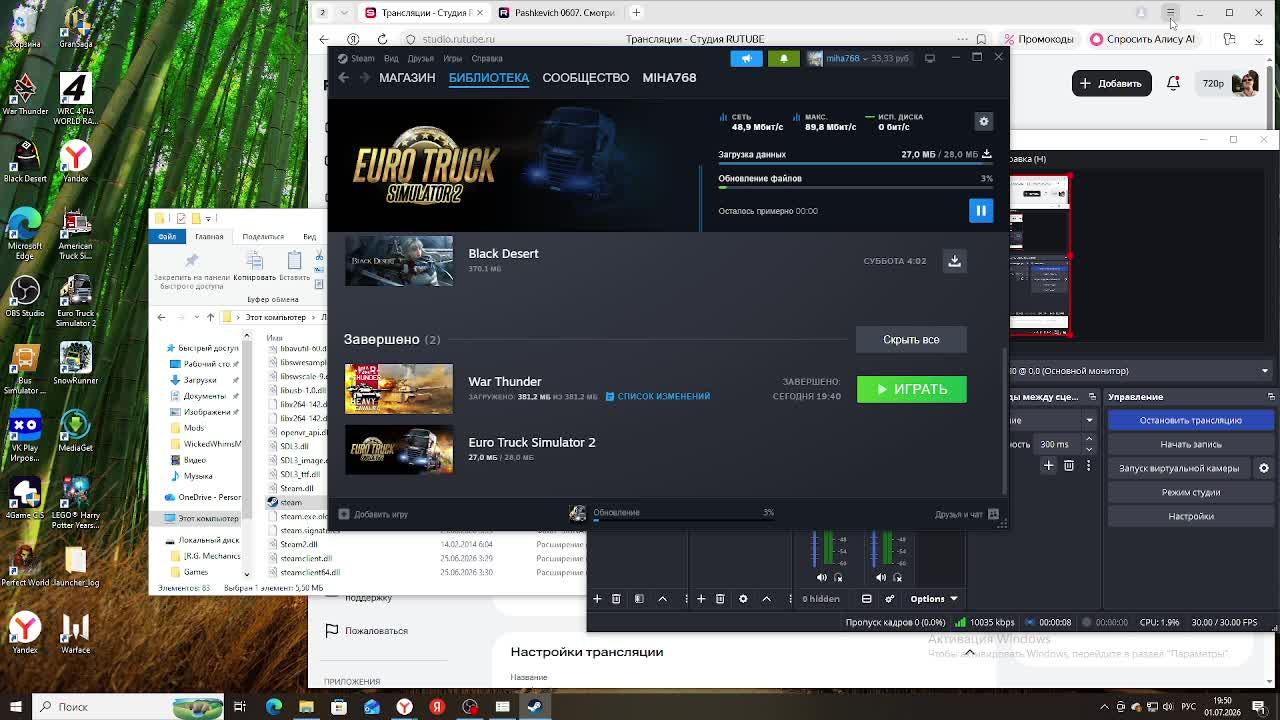1280x720 pixels.
Task: Open MIHA768 profile tab
Action: 669,77
